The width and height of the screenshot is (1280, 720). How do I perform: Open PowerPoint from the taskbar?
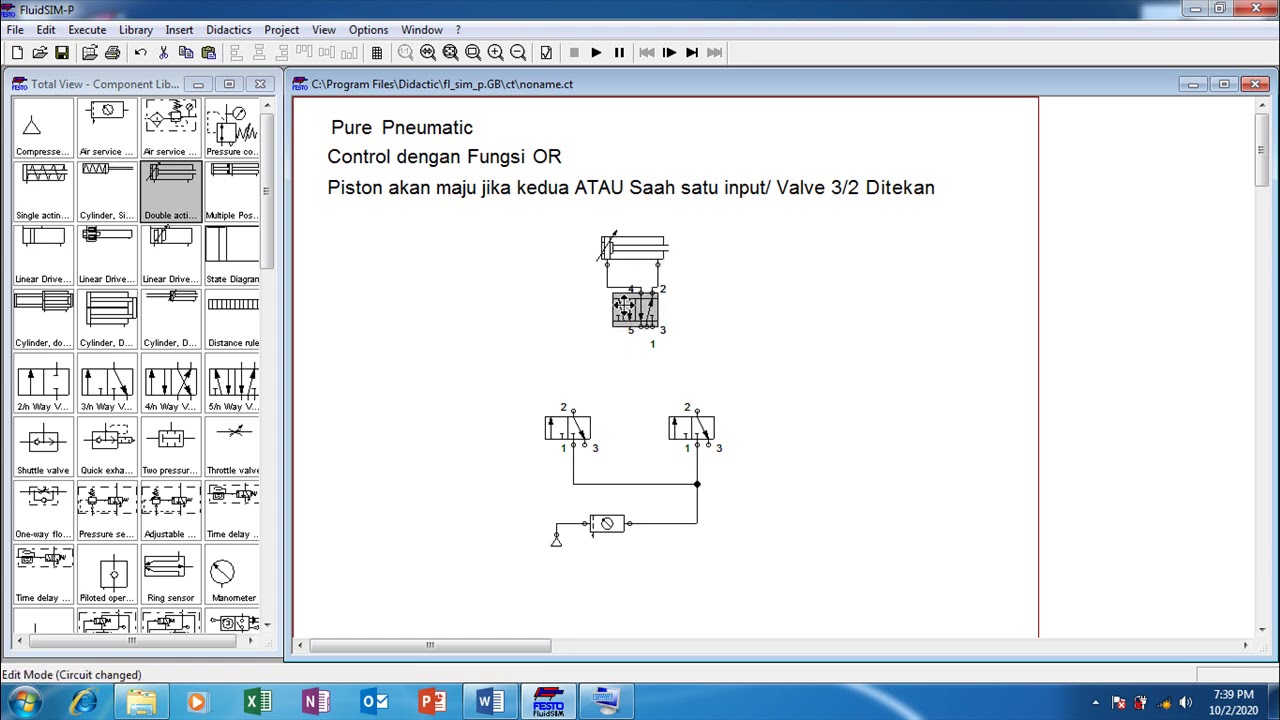432,702
